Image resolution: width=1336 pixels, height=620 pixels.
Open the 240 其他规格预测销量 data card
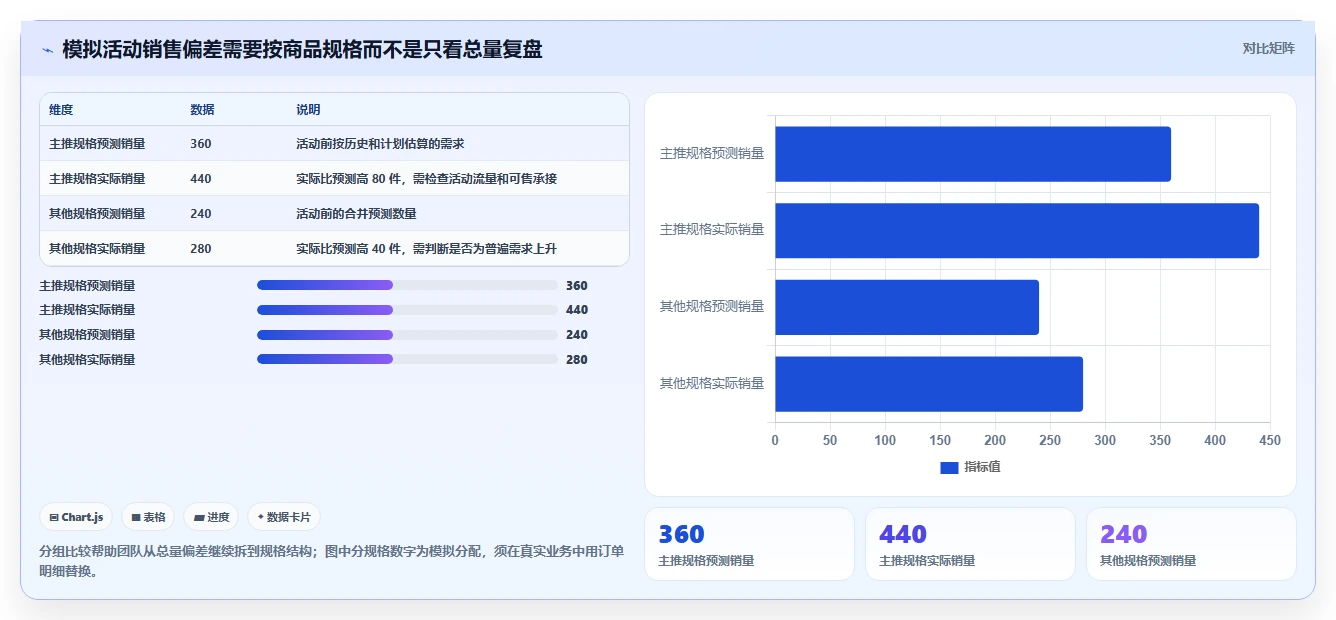pyautogui.click(x=1191, y=544)
